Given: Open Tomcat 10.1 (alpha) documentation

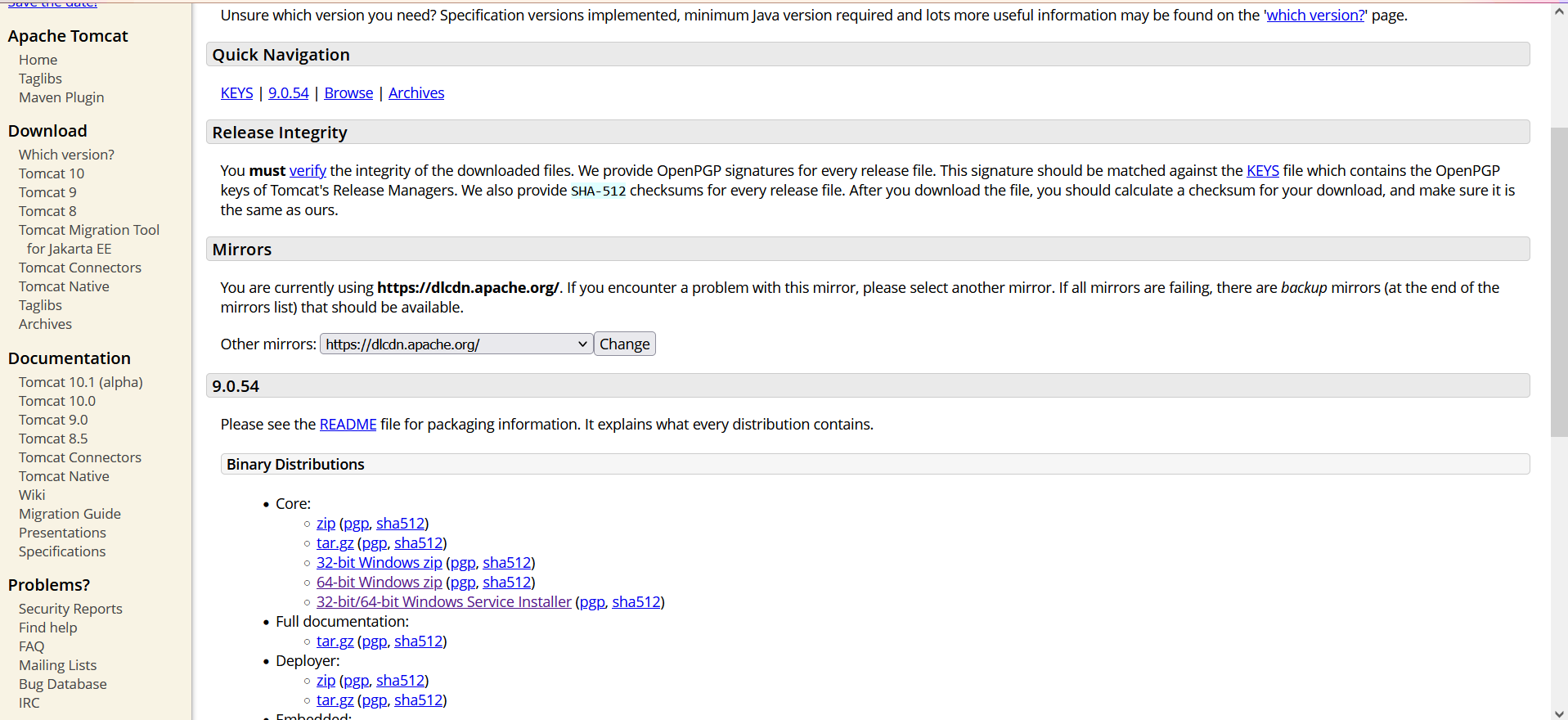Looking at the screenshot, I should [81, 382].
